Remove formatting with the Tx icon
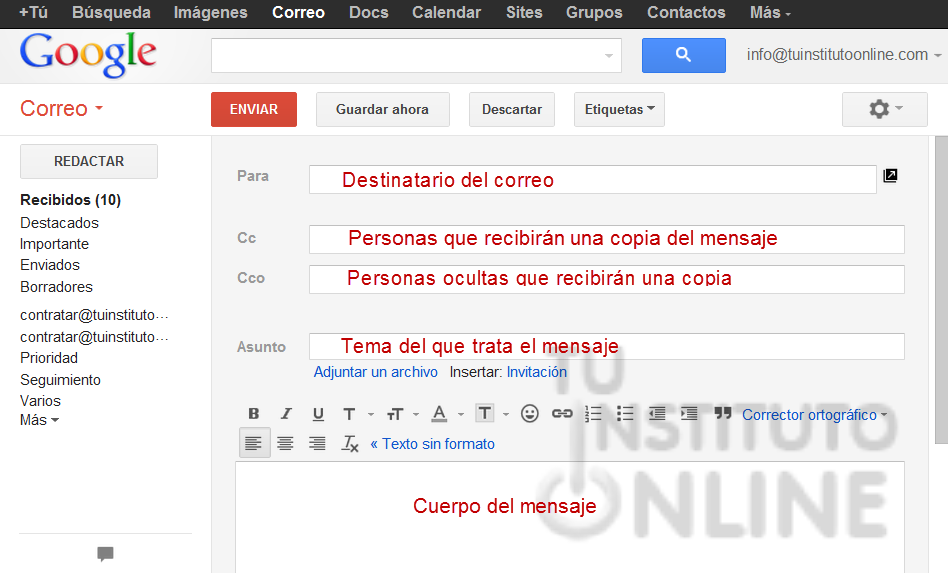 click(350, 444)
